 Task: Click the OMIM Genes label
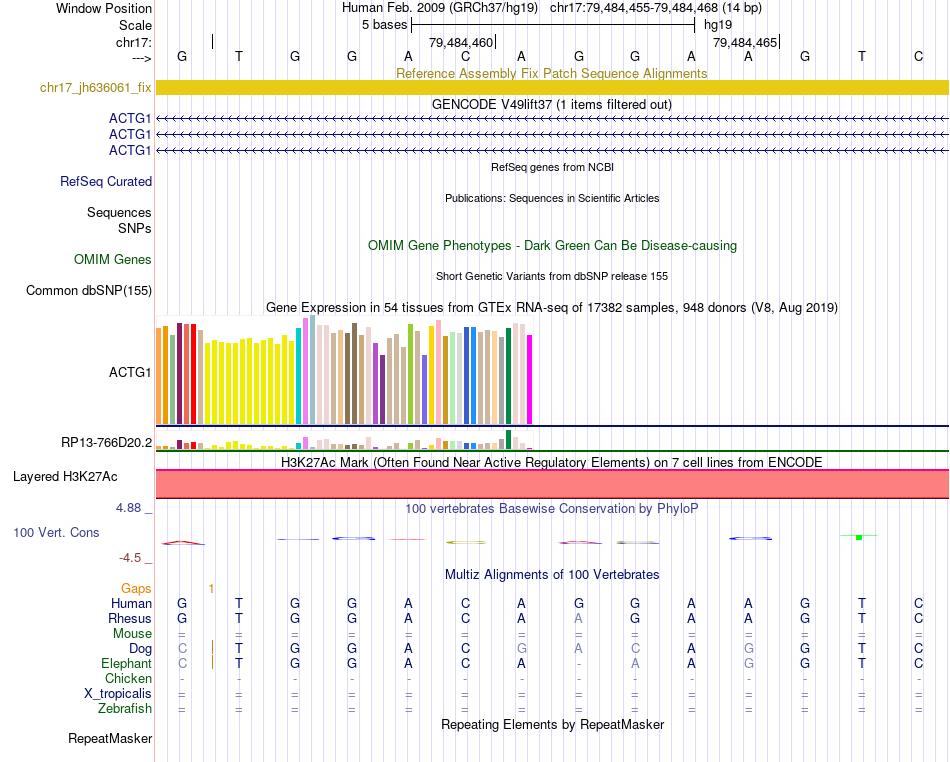(113, 259)
